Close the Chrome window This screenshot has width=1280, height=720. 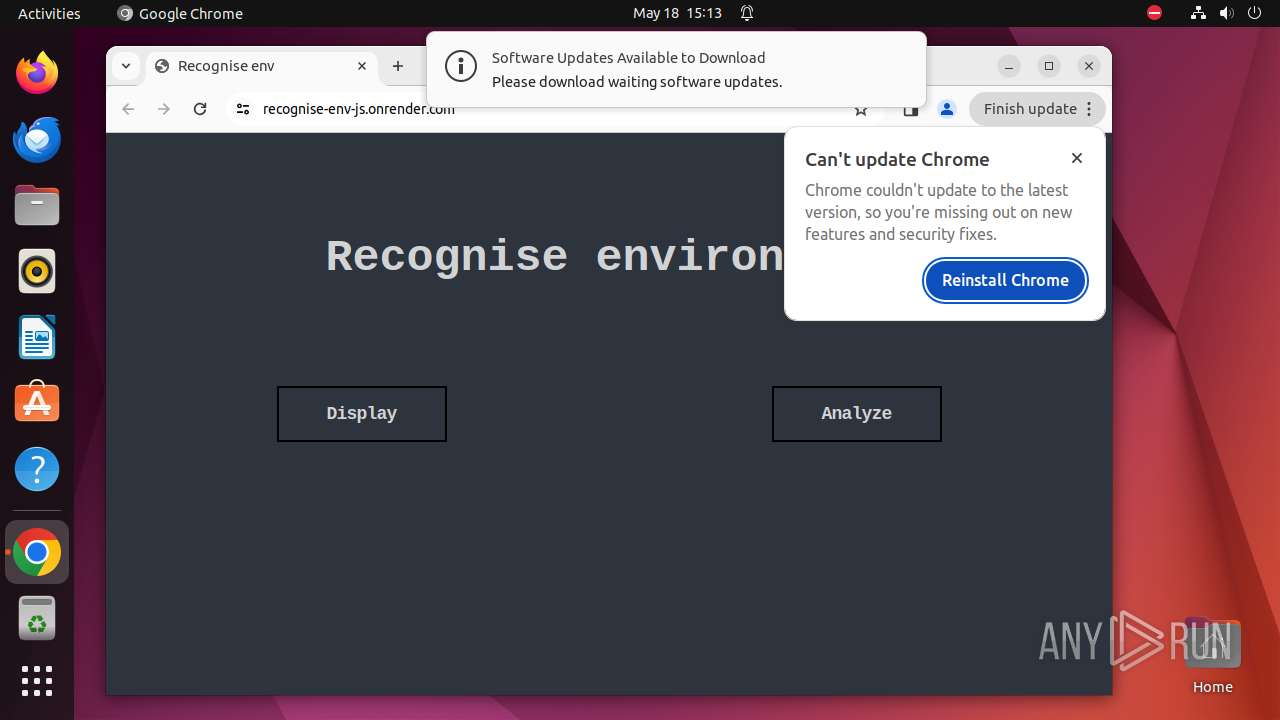tap(1089, 66)
